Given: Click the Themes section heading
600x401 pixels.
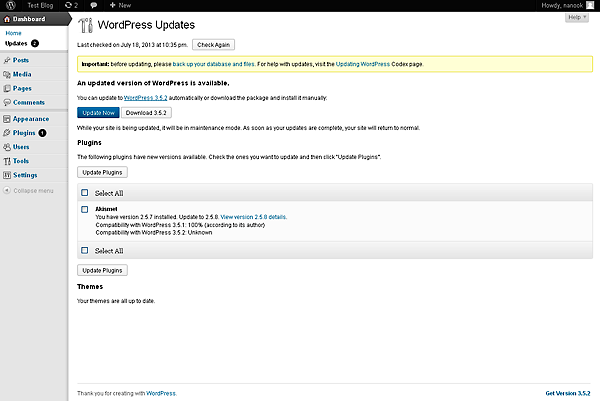Looking at the screenshot, I should coord(90,287).
